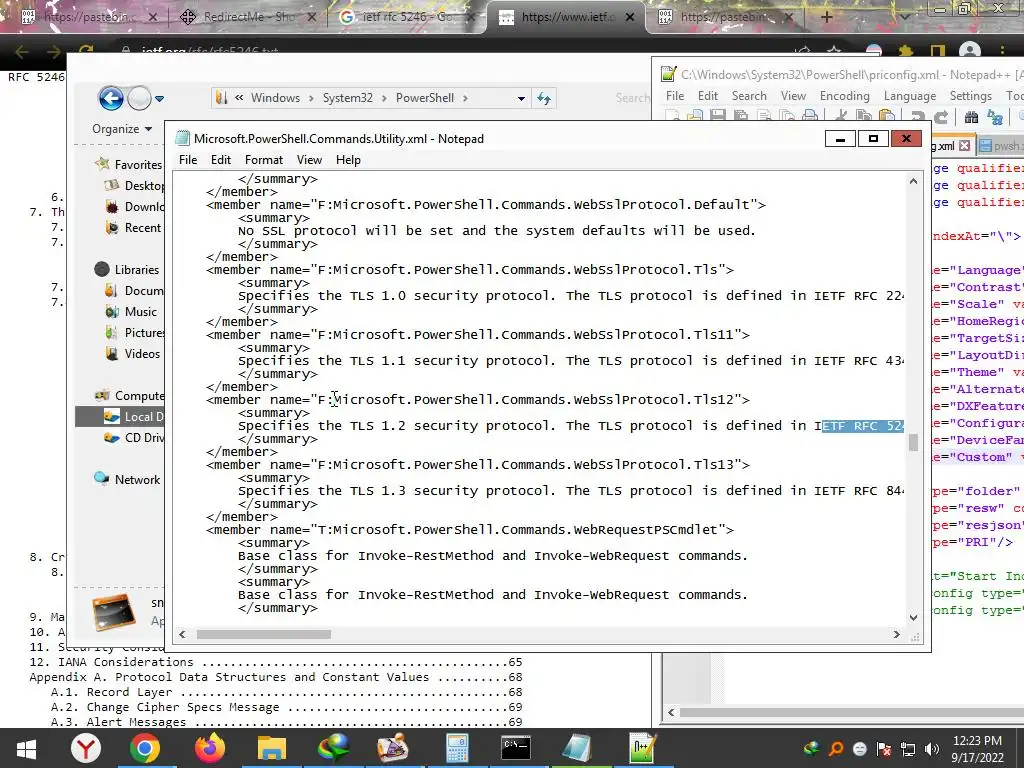Open Explorer recent locations dropdown arrow
The image size is (1024, 768).
point(159,99)
